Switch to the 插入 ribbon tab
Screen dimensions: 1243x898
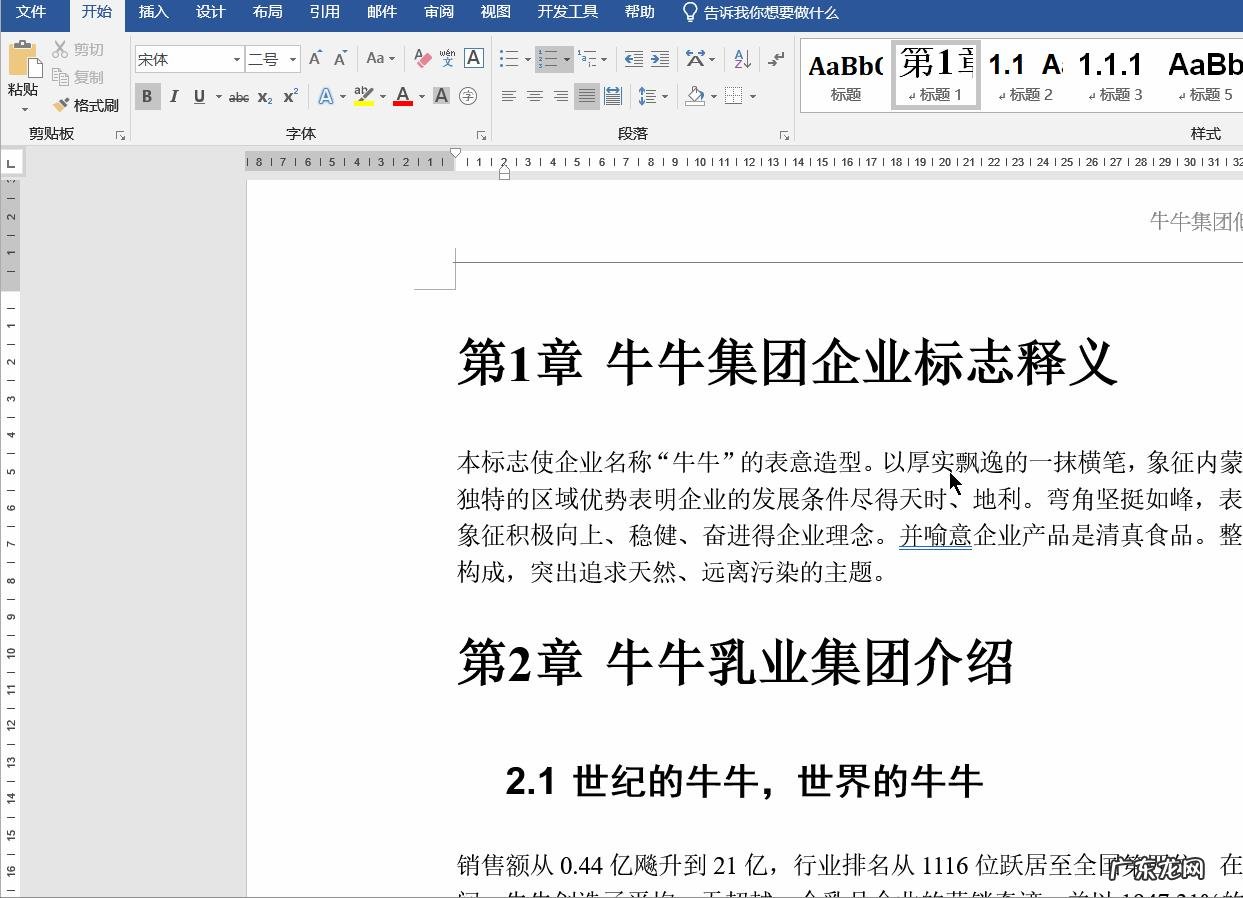click(153, 12)
